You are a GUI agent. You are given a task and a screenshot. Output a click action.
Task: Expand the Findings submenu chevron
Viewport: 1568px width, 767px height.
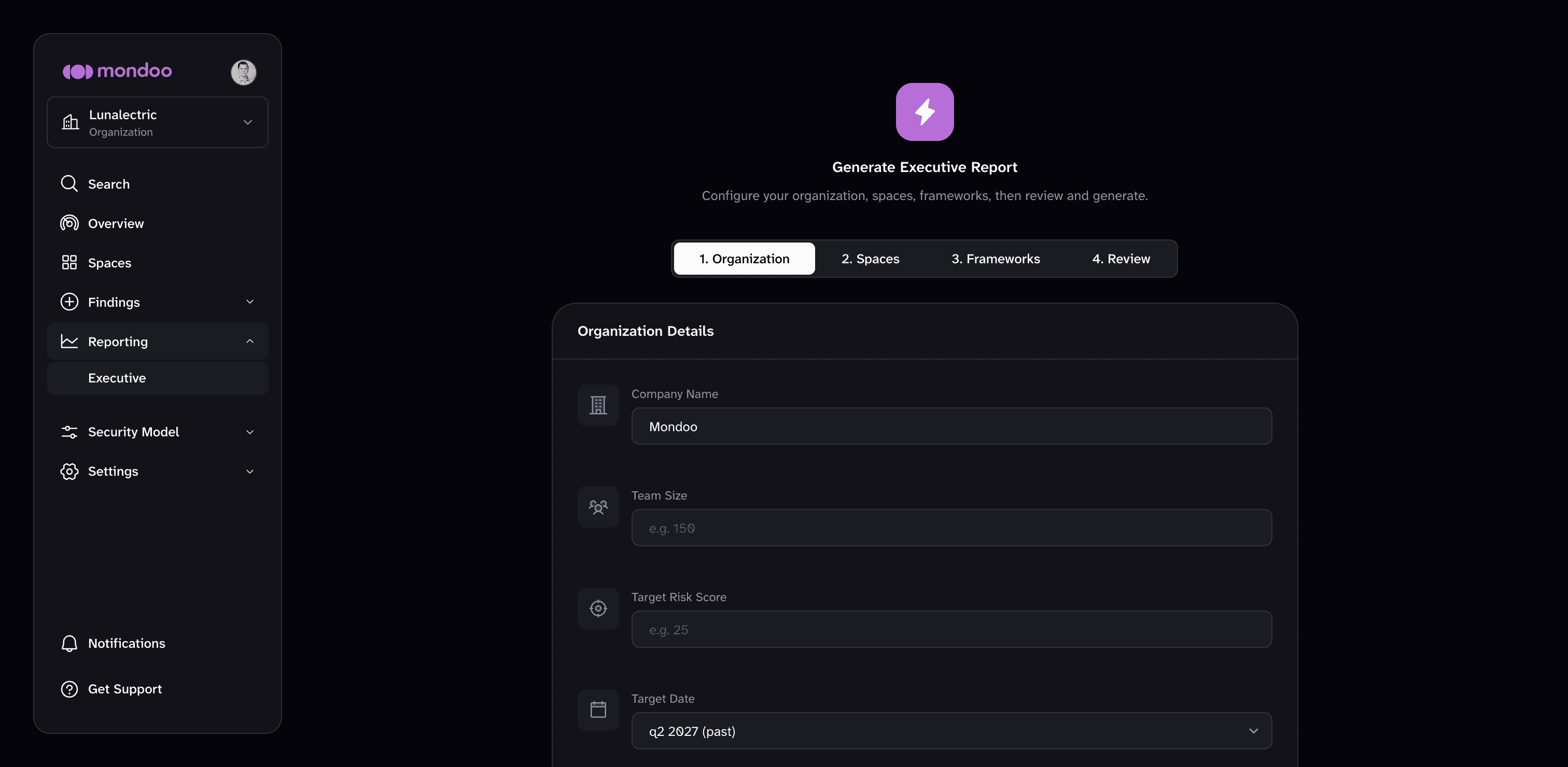(249, 302)
